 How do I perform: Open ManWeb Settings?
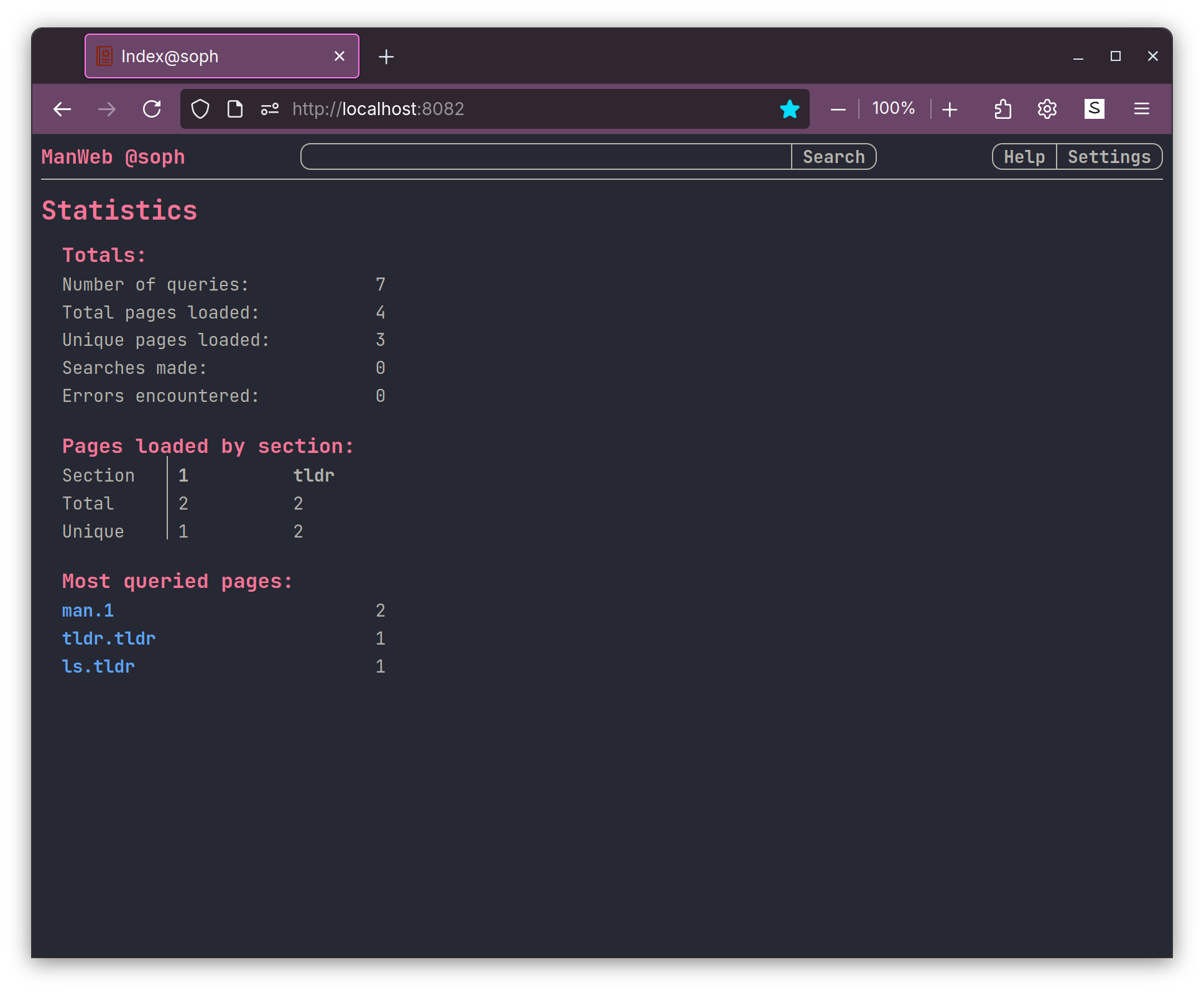(x=1109, y=157)
